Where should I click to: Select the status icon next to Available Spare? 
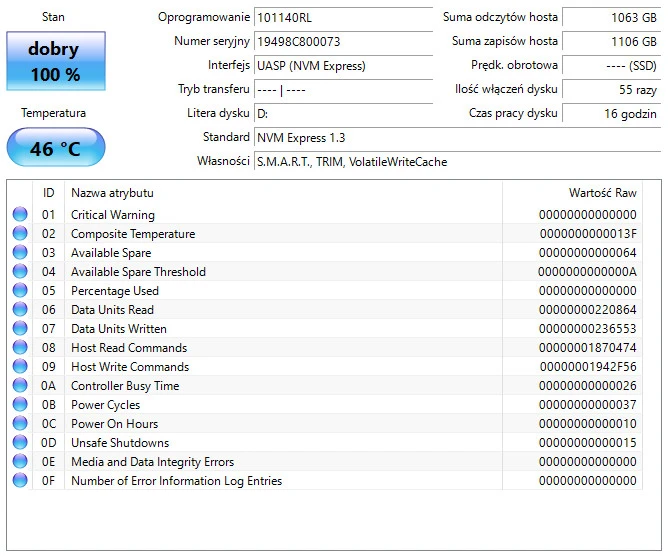point(20,253)
